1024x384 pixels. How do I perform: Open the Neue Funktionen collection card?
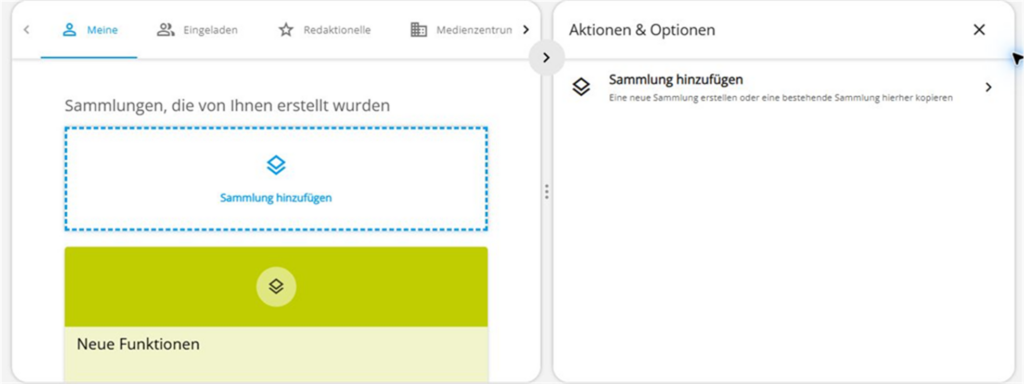(276, 314)
